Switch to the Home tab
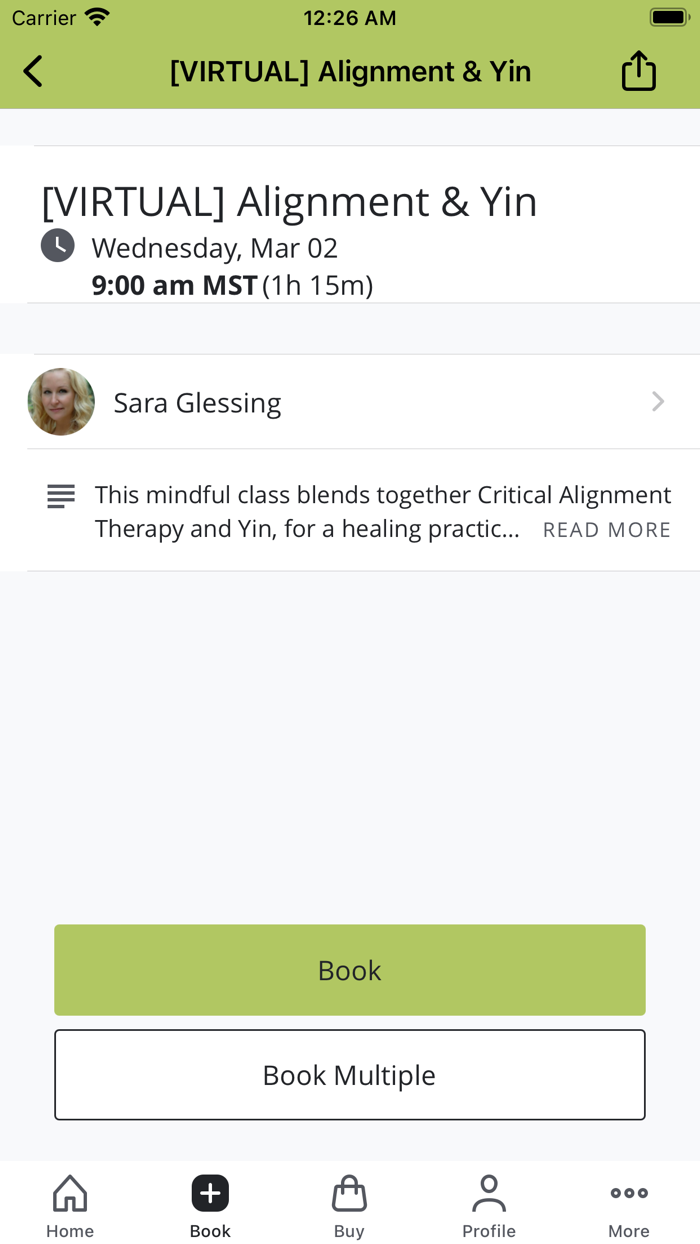 (69, 1204)
